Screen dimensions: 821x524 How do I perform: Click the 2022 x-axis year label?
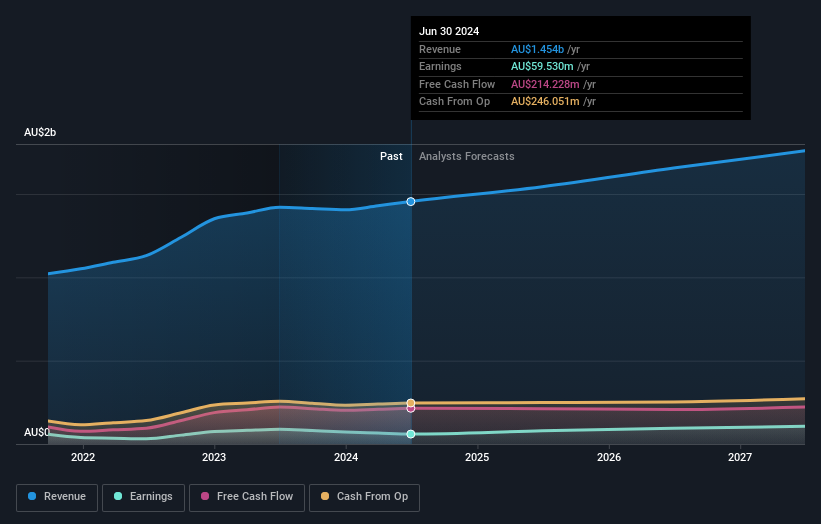click(x=83, y=457)
